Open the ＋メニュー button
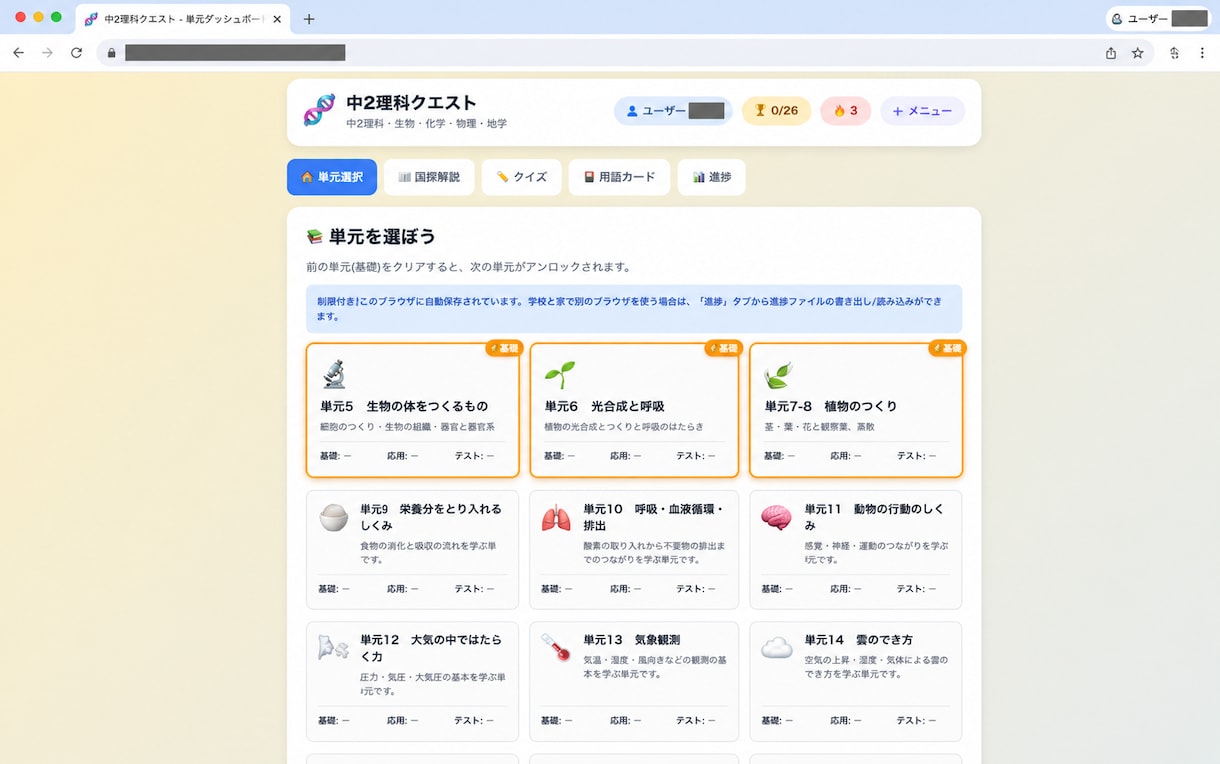Screen dimensions: 1220x764 click(922, 111)
